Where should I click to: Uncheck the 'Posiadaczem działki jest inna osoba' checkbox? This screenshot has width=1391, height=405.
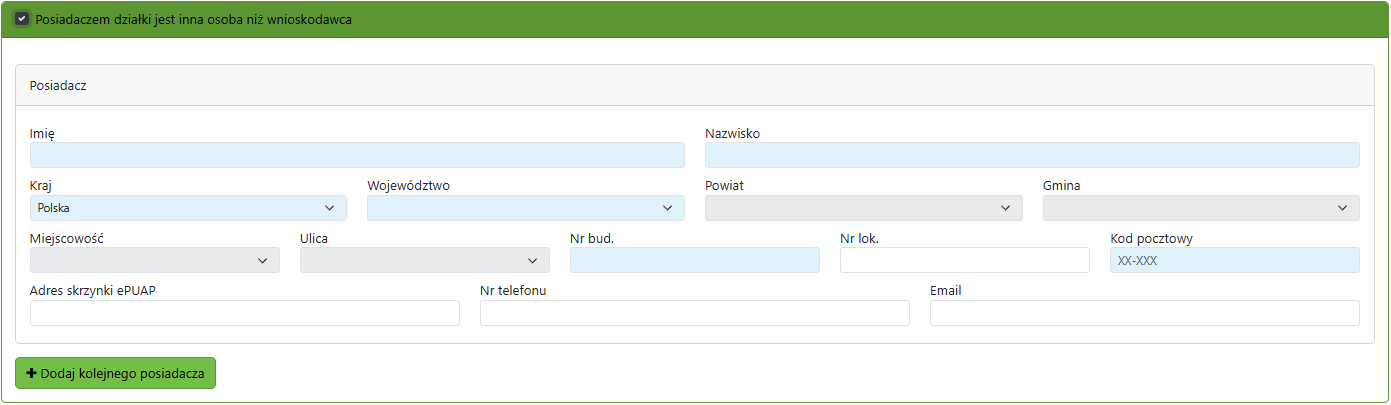pos(22,20)
